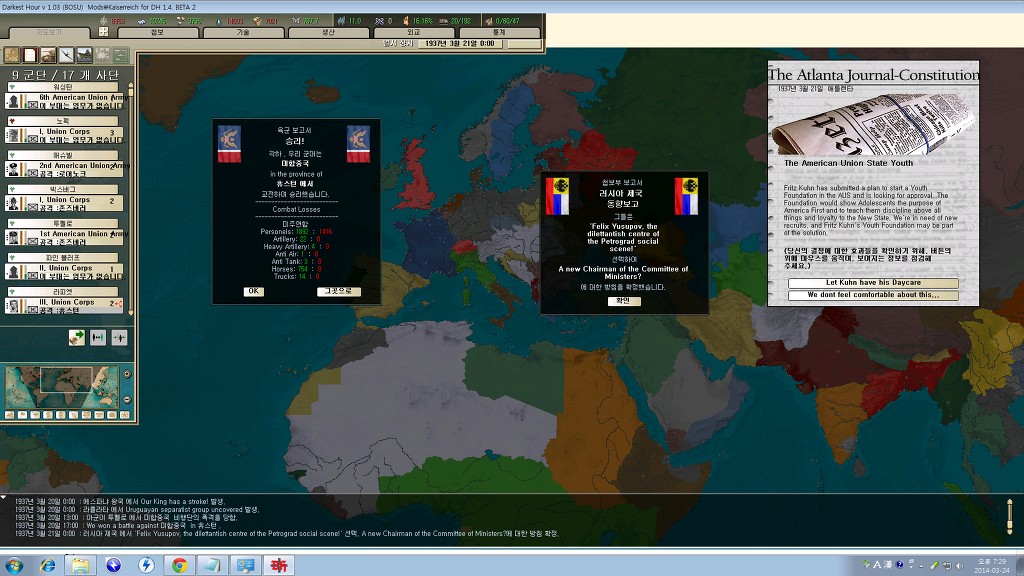The image size is (1024, 576).
Task: Click the leader portrait of III. Union Corps
Action: (x=13, y=306)
